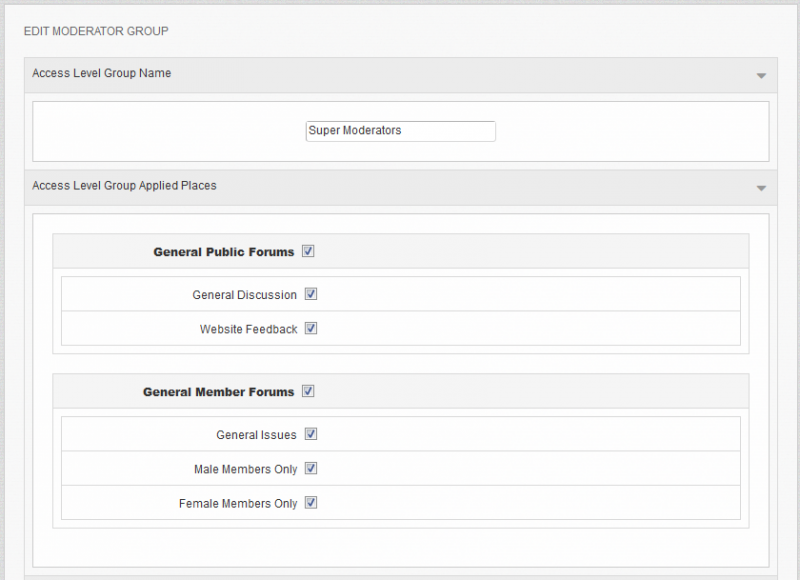Collapse Access Level Group Applied Places arrow
This screenshot has height=580, width=800.
(x=761, y=188)
